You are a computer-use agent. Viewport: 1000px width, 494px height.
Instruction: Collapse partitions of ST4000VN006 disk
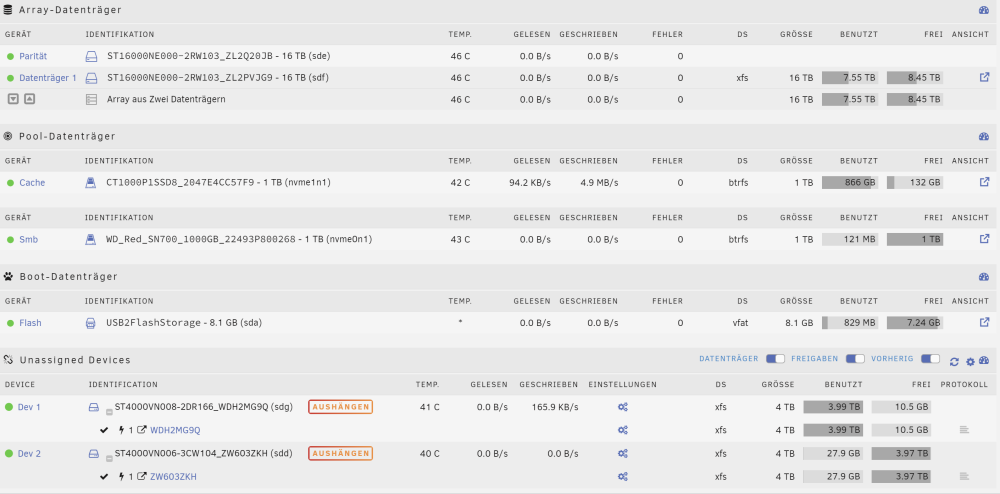109,460
